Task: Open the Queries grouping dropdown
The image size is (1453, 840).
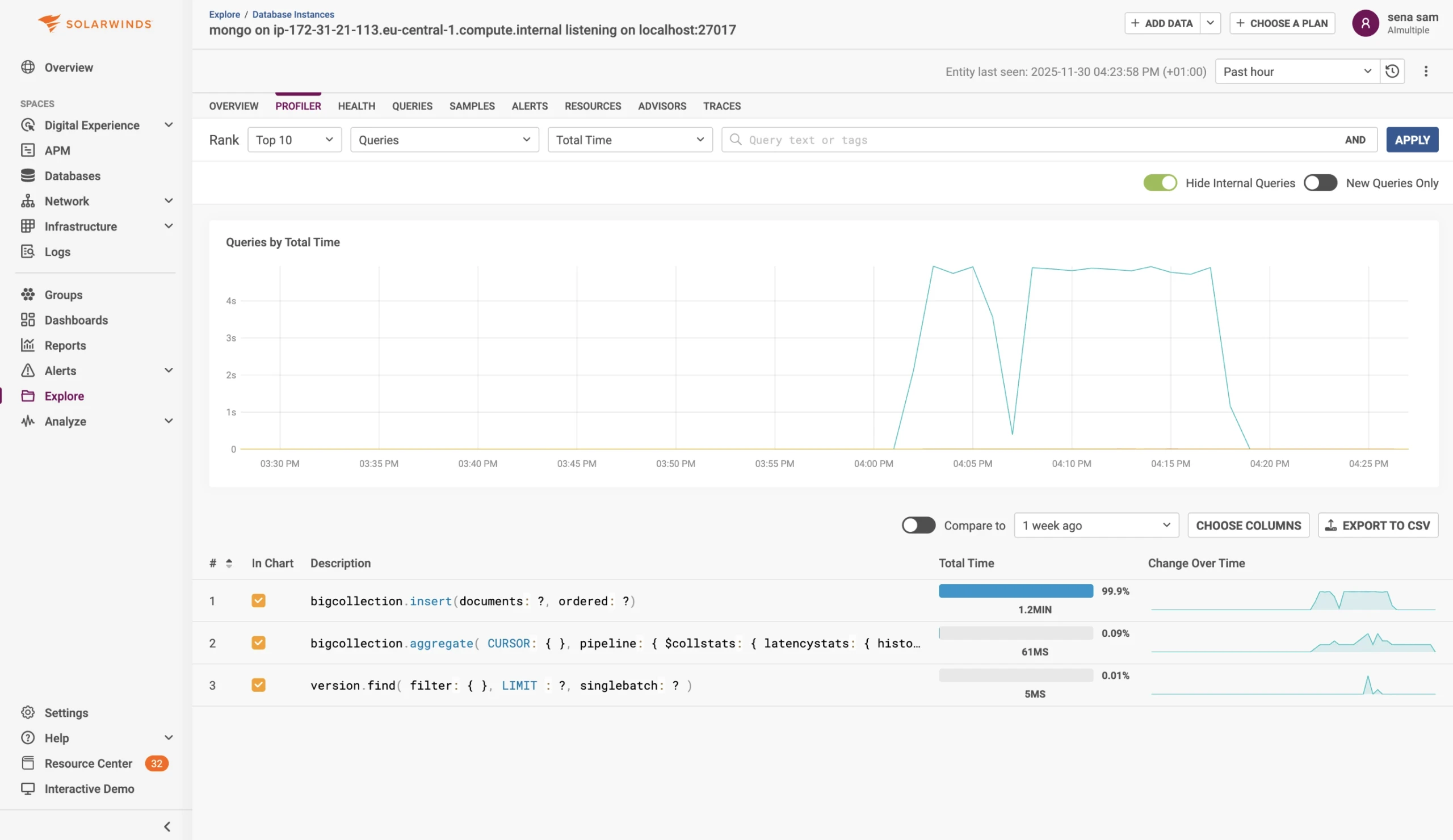Action: [x=444, y=140]
